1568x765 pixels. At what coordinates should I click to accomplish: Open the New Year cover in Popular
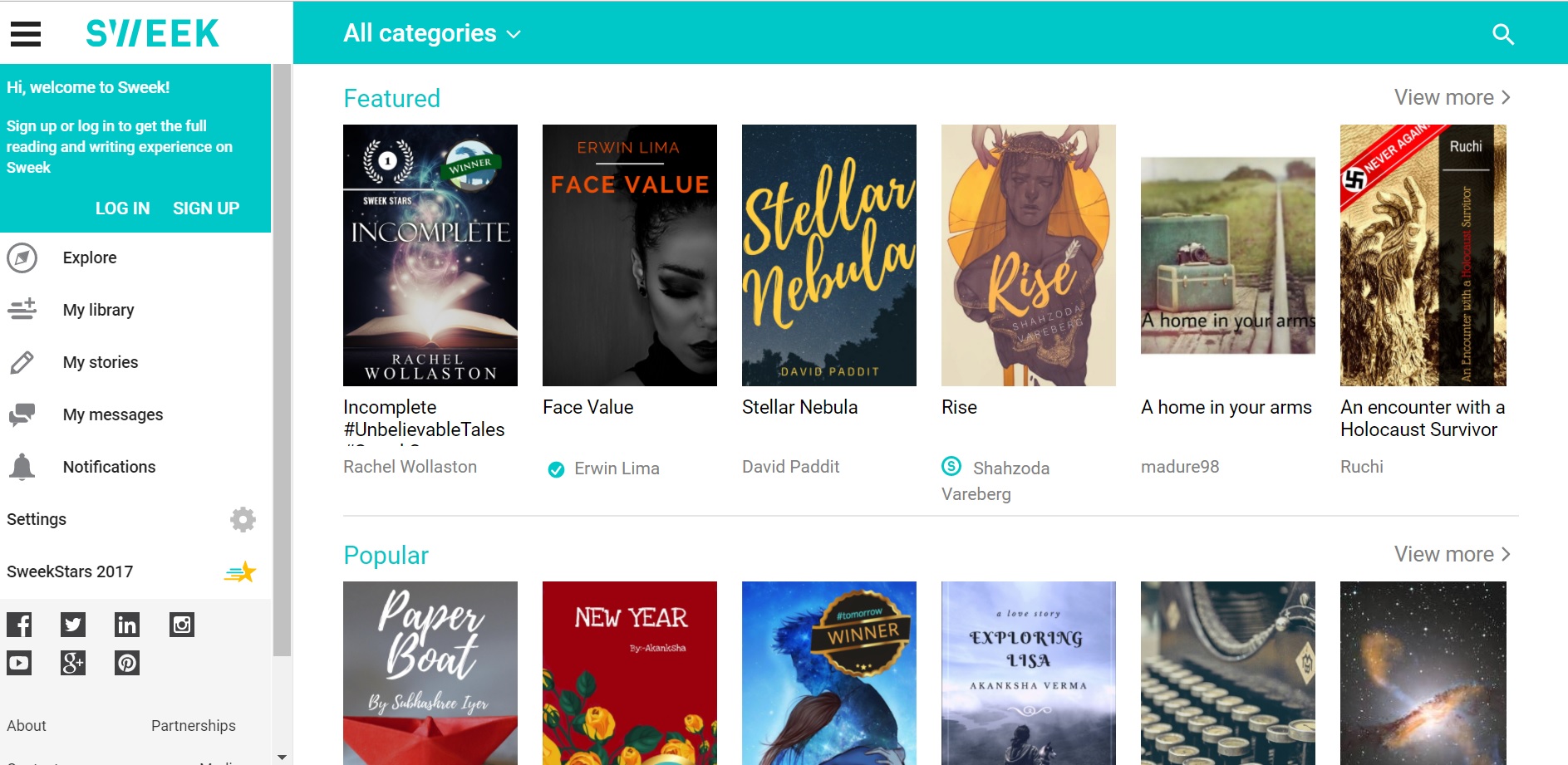(630, 673)
